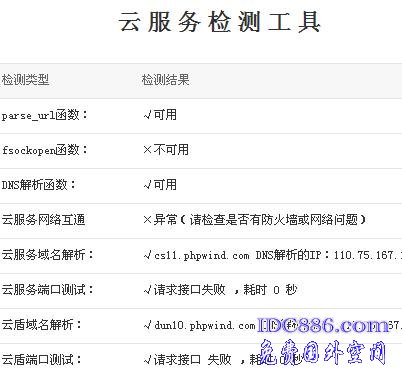
Task: Click the 云盾域名解析 row label
Action: (x=42, y=325)
